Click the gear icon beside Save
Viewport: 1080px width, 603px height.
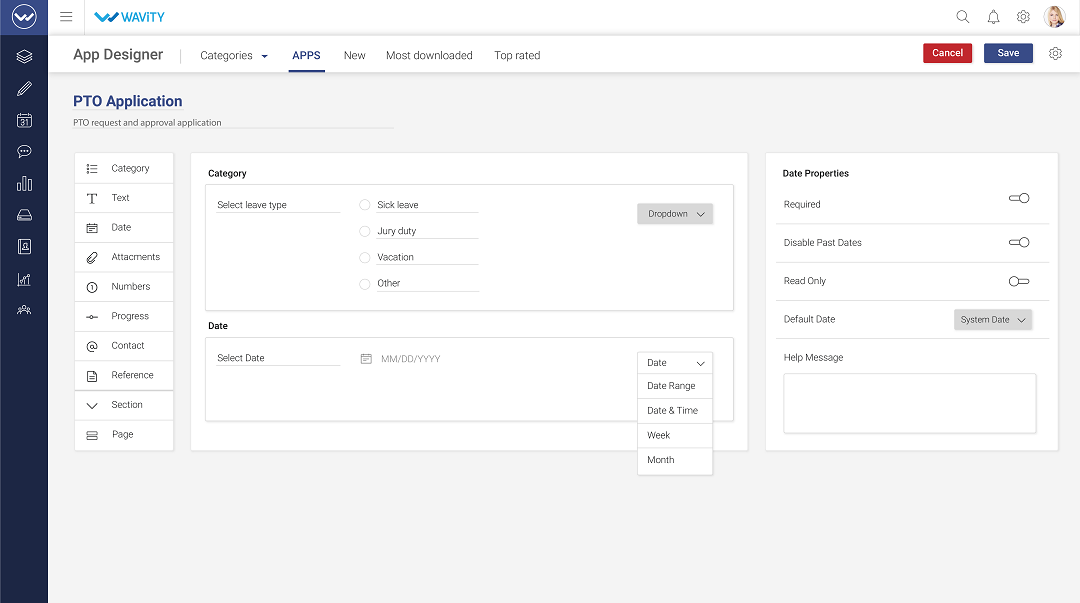click(x=1055, y=54)
